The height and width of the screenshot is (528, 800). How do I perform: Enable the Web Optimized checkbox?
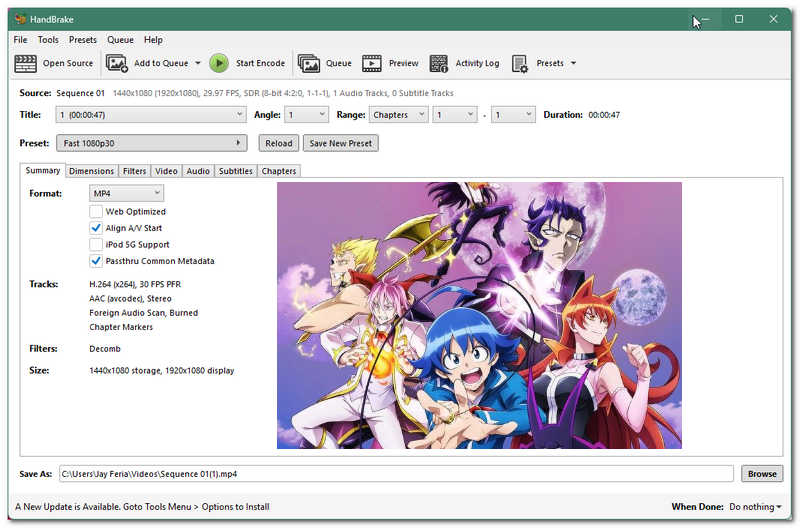(95, 212)
